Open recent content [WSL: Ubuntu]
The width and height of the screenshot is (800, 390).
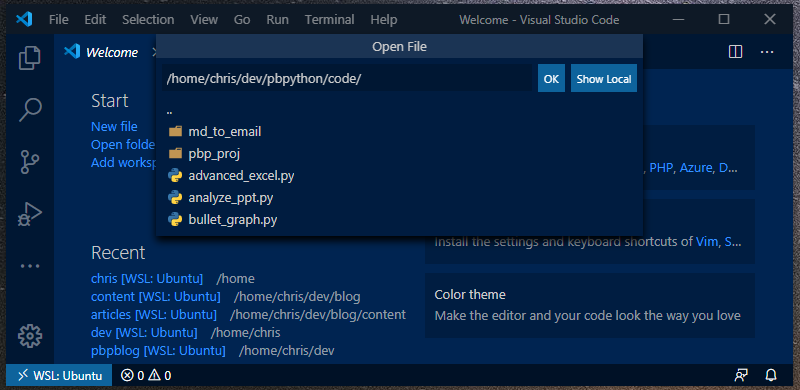click(x=156, y=297)
